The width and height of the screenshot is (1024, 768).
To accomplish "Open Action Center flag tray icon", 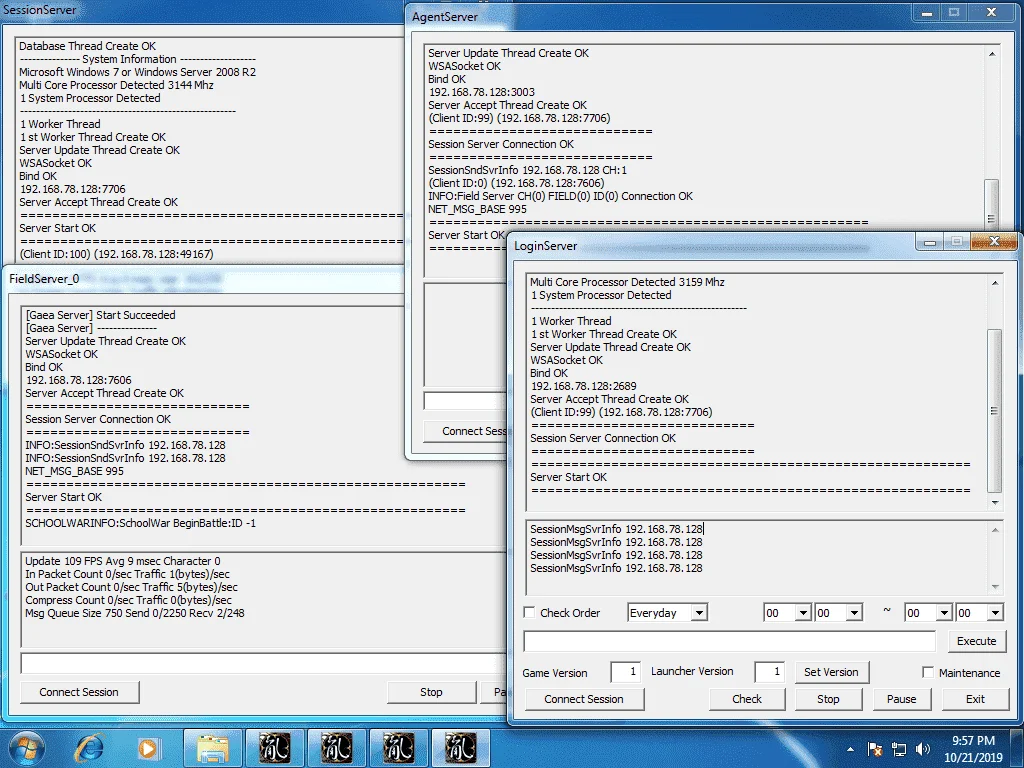I will point(875,749).
